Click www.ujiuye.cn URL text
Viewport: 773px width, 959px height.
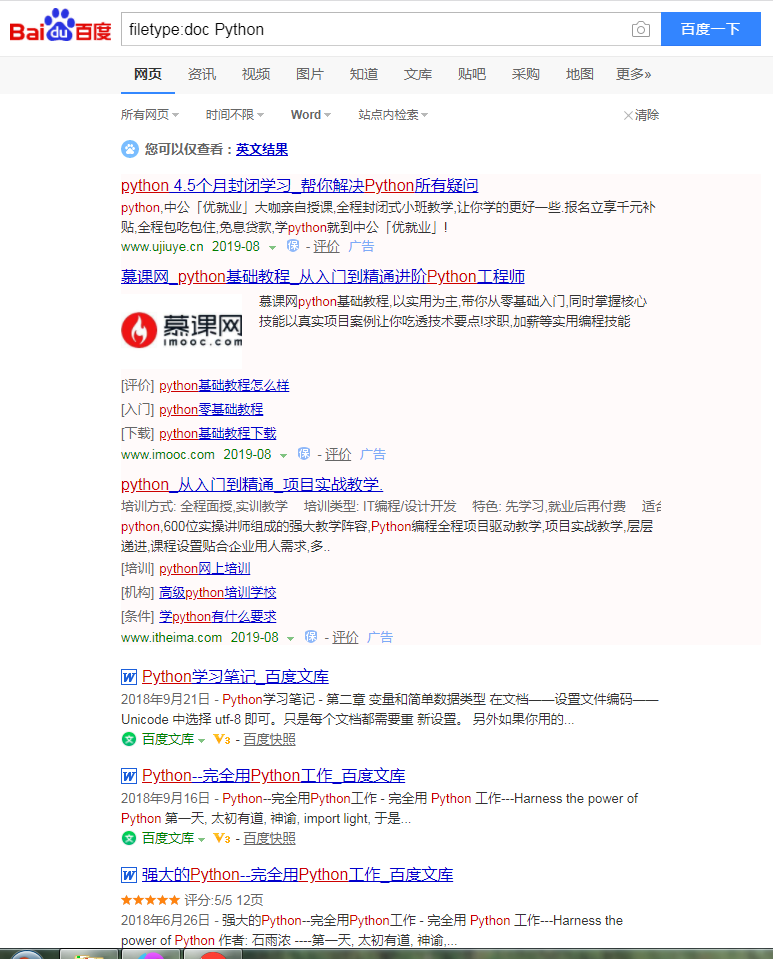point(162,246)
